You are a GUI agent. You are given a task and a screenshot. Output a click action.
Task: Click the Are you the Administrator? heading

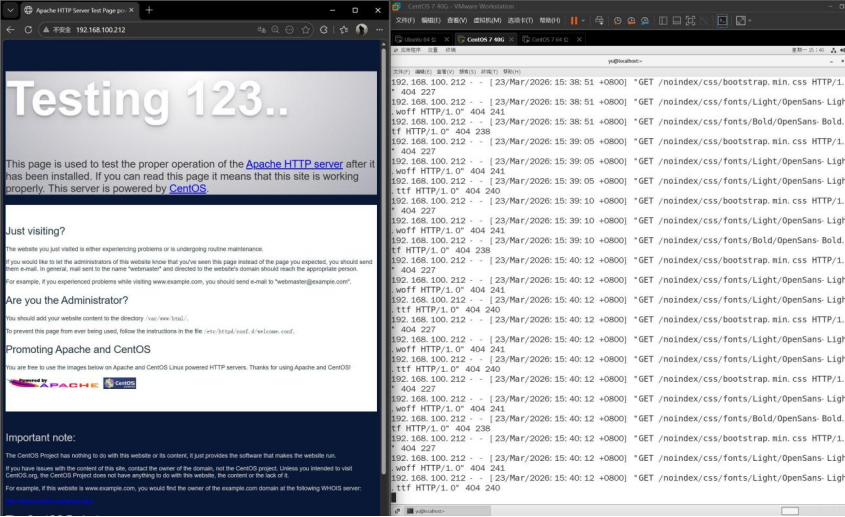point(67,300)
